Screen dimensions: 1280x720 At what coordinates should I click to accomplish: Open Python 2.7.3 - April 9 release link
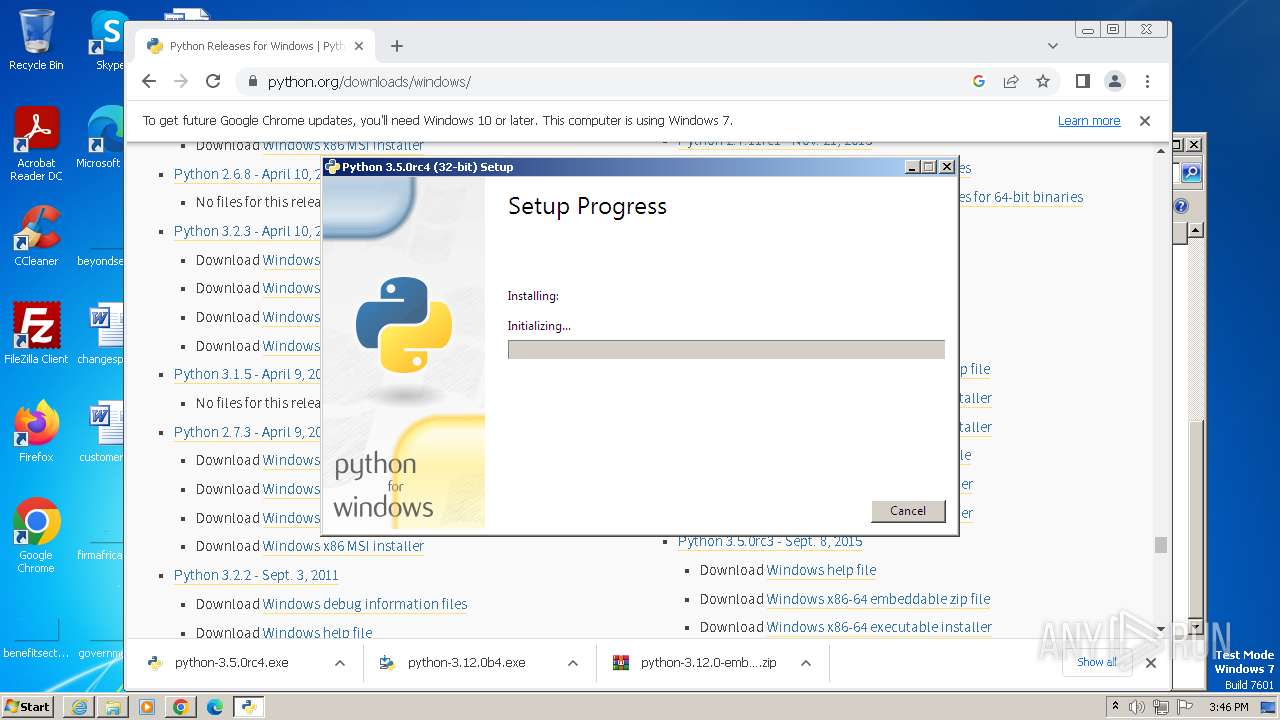tap(247, 432)
